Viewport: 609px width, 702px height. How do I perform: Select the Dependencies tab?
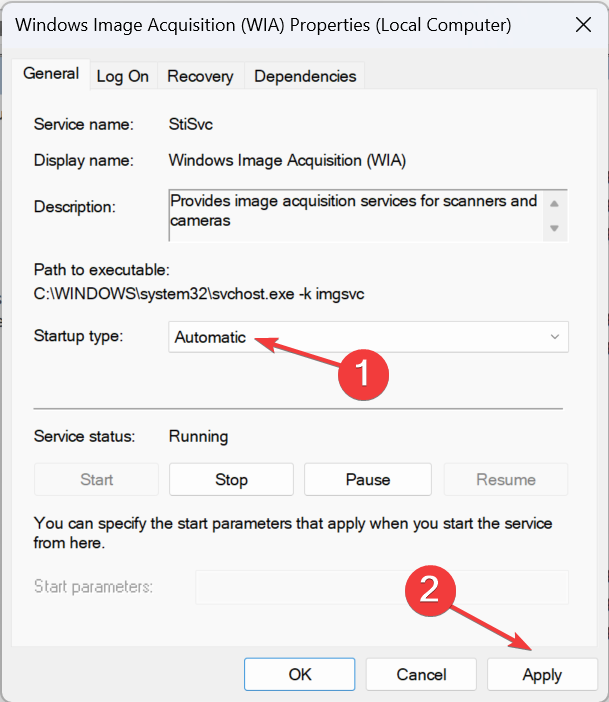[305, 76]
